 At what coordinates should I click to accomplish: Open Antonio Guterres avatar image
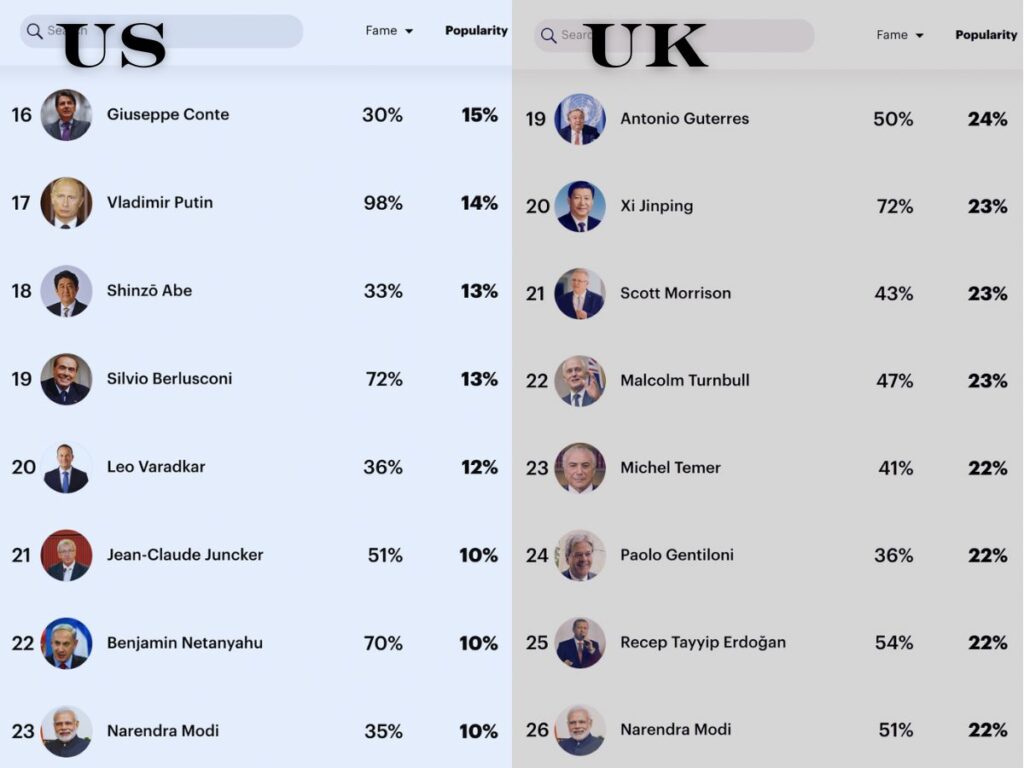coord(580,119)
